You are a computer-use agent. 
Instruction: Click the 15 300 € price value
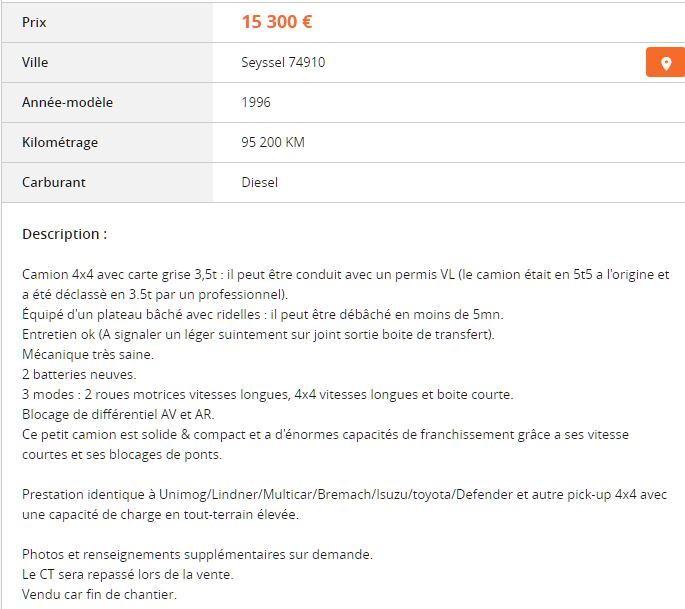(x=283, y=22)
